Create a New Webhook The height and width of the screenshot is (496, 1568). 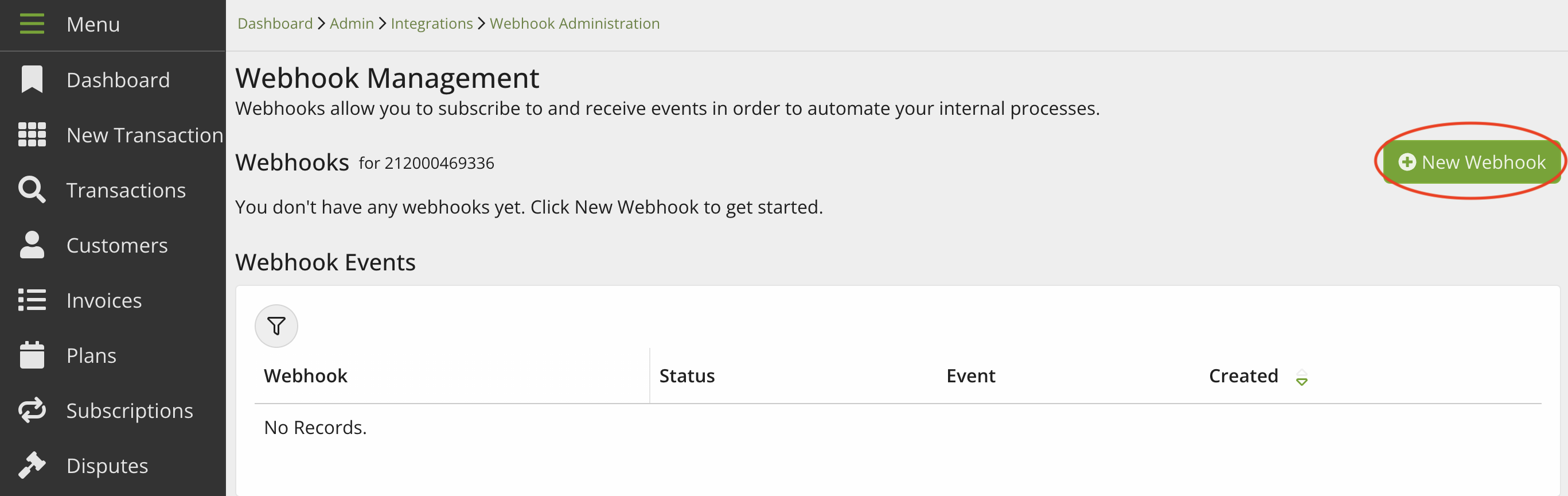click(1471, 162)
